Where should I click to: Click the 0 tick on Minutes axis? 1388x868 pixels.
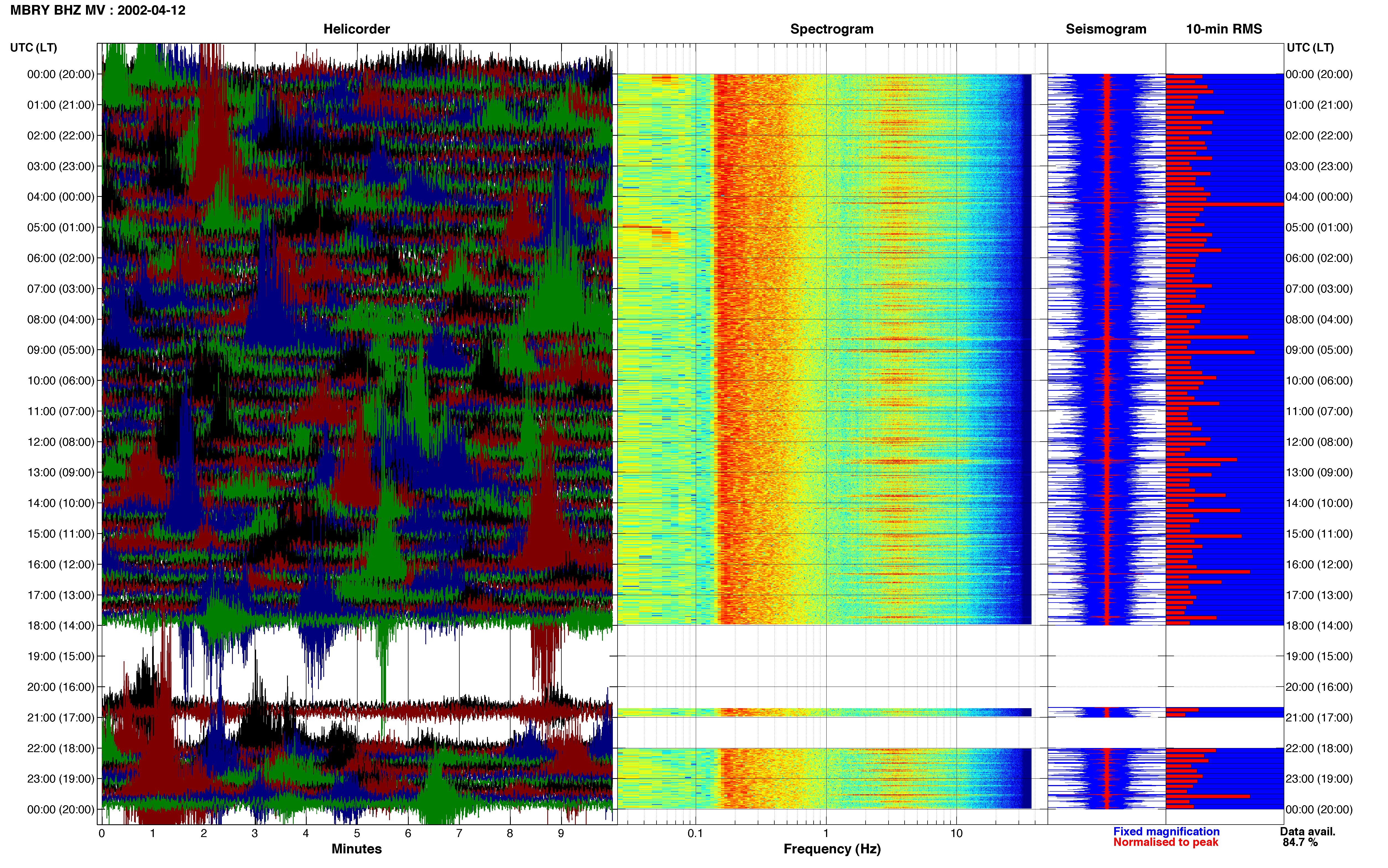click(101, 833)
